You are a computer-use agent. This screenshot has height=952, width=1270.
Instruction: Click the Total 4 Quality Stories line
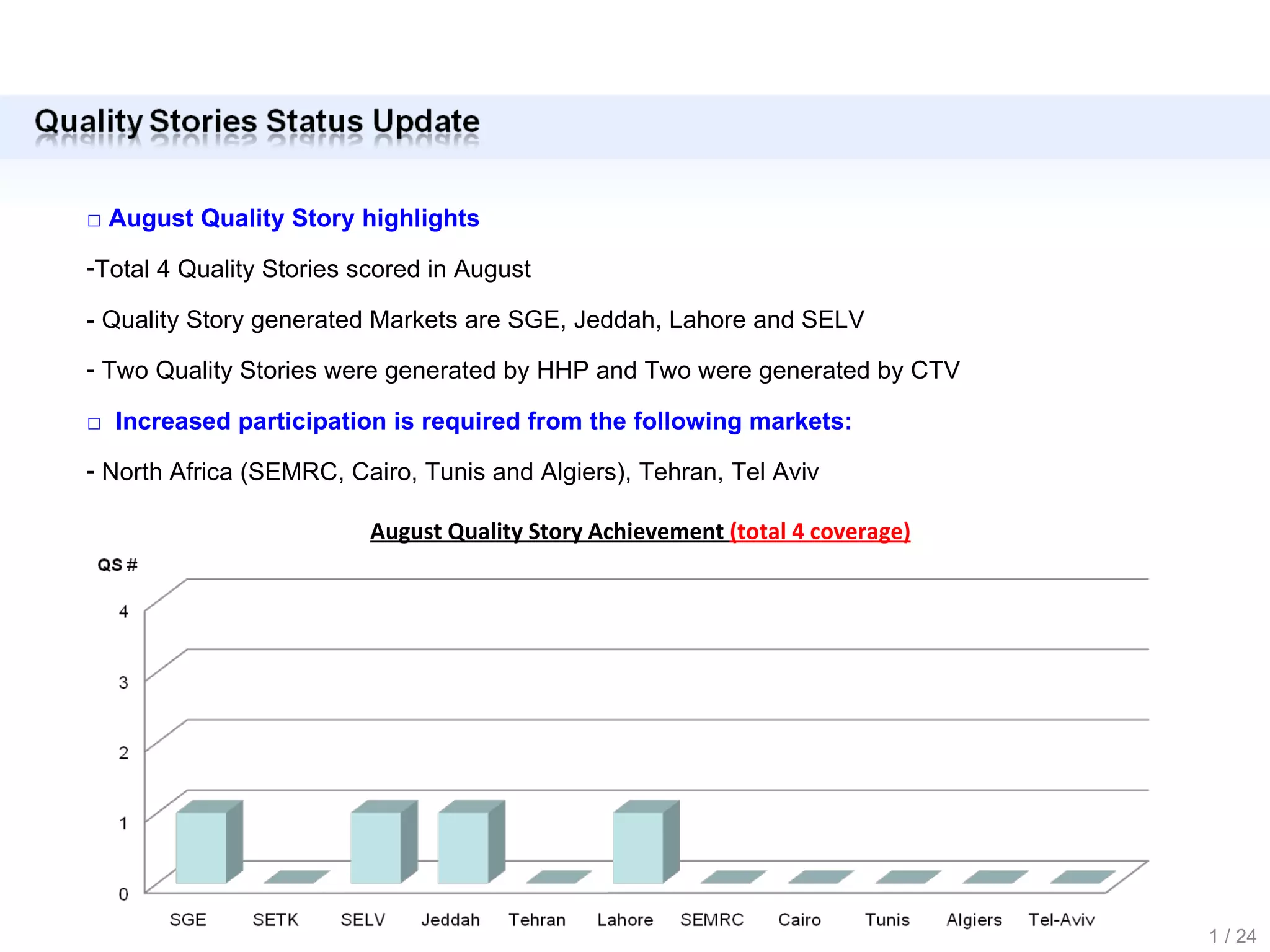coord(309,270)
